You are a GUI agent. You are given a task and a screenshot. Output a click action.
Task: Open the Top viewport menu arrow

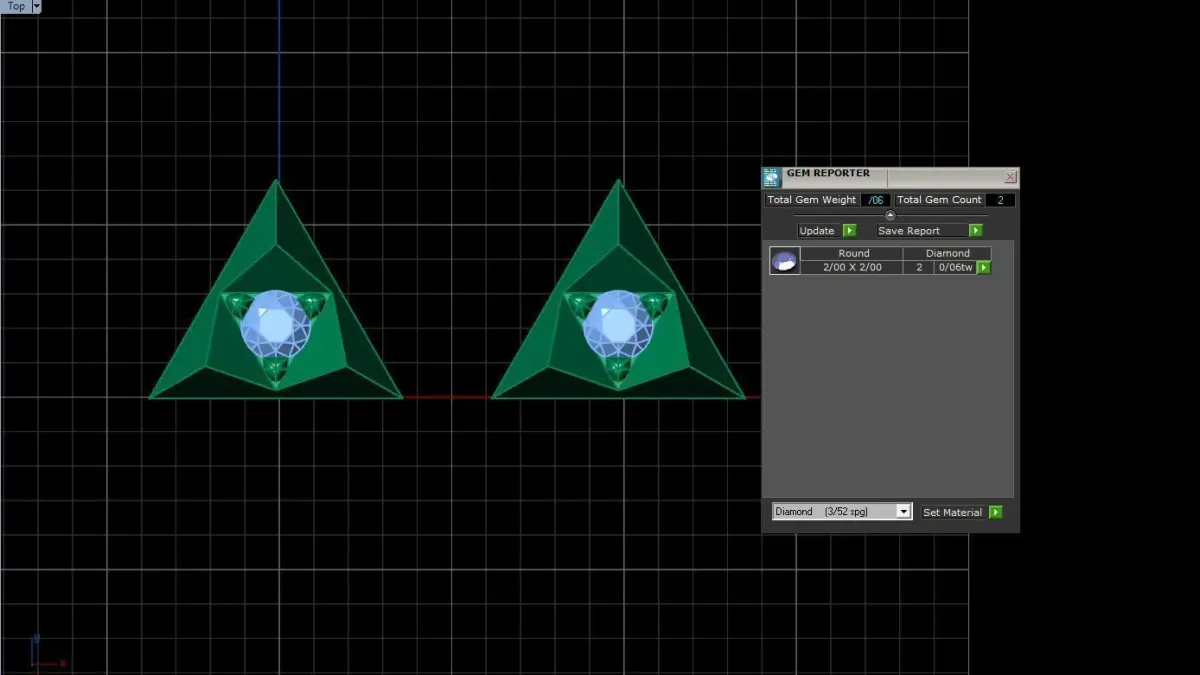37,6
